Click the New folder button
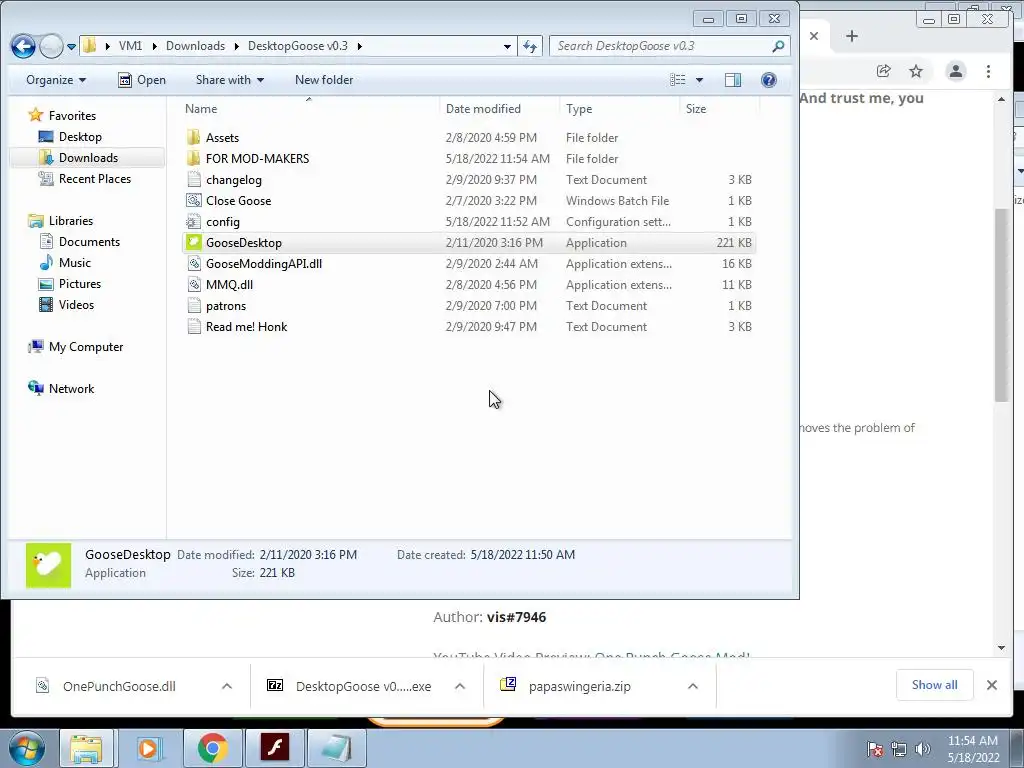The width and height of the screenshot is (1024, 768). (324, 80)
